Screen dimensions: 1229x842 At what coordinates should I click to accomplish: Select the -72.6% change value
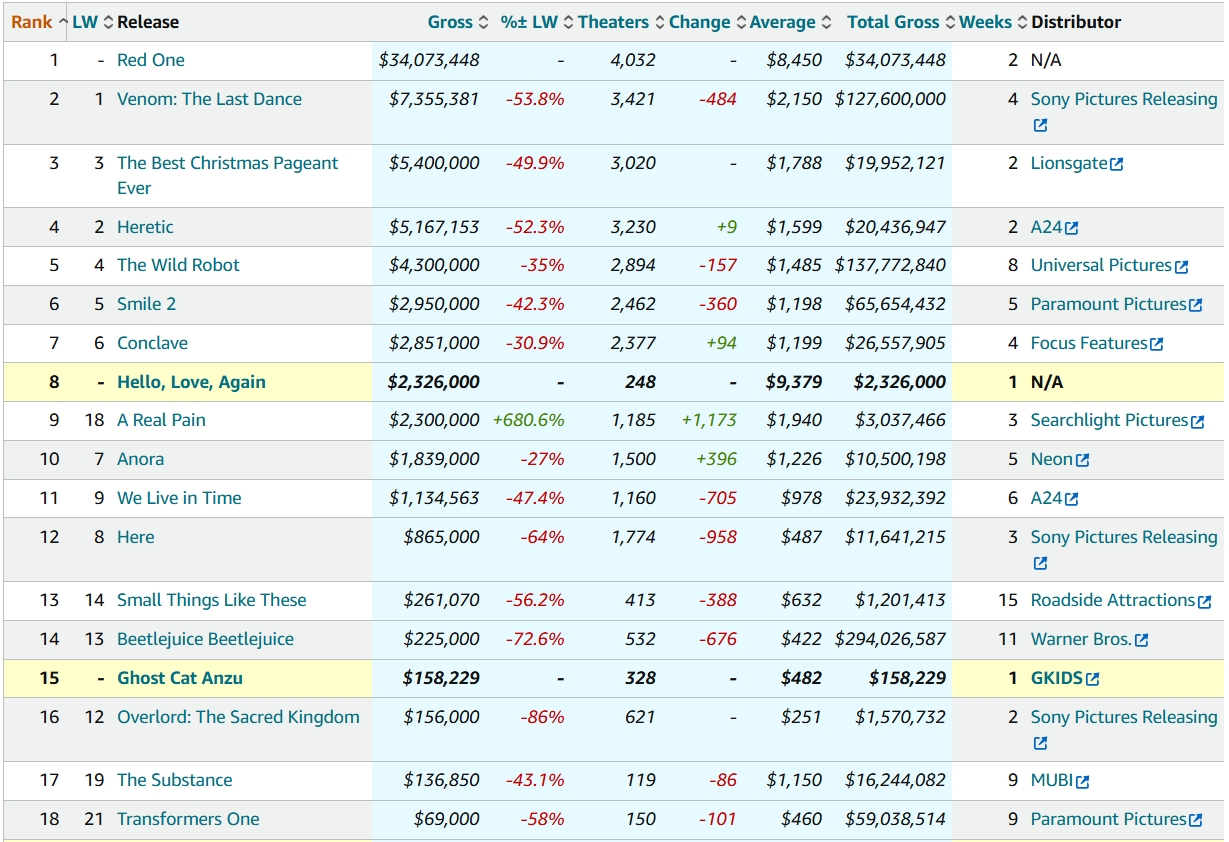[535, 639]
